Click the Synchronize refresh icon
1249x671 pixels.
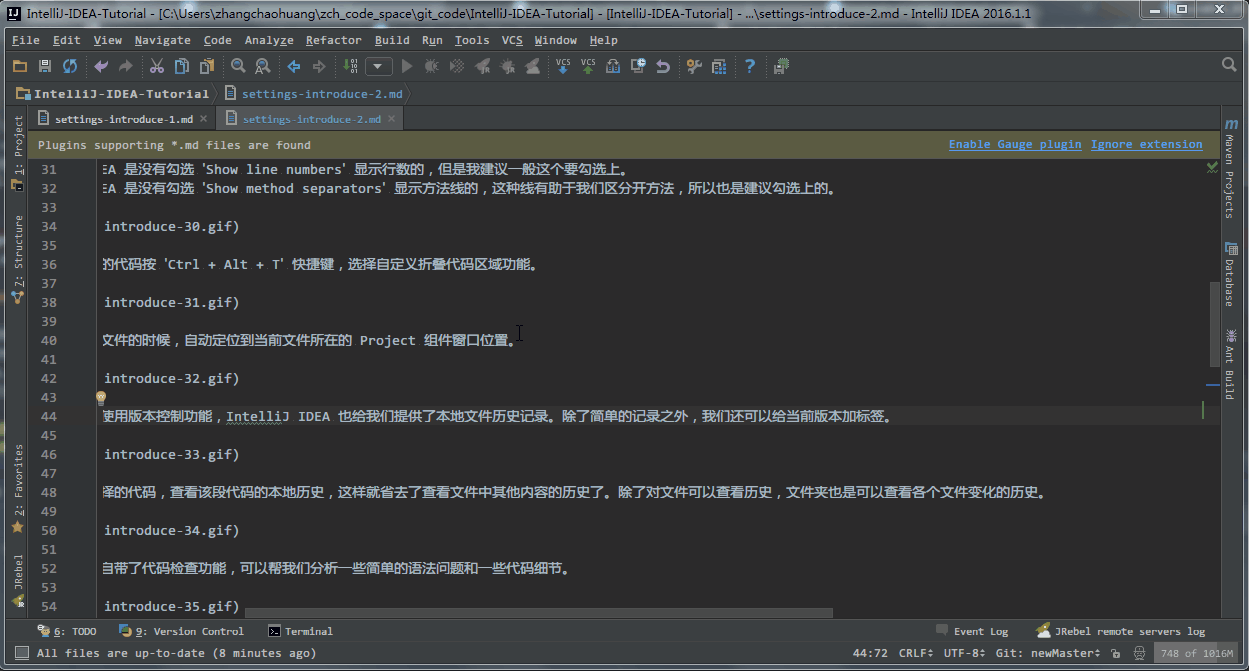[70, 66]
